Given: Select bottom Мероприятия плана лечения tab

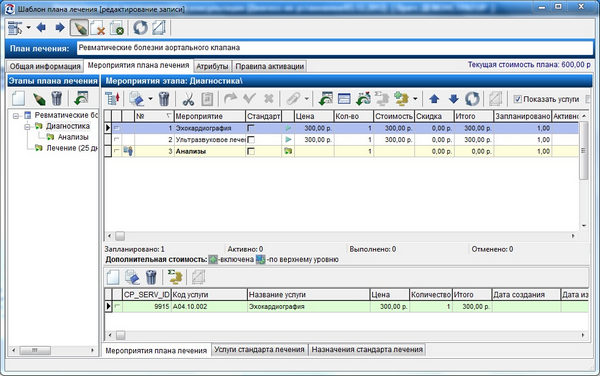Looking at the screenshot, I should (156, 350).
